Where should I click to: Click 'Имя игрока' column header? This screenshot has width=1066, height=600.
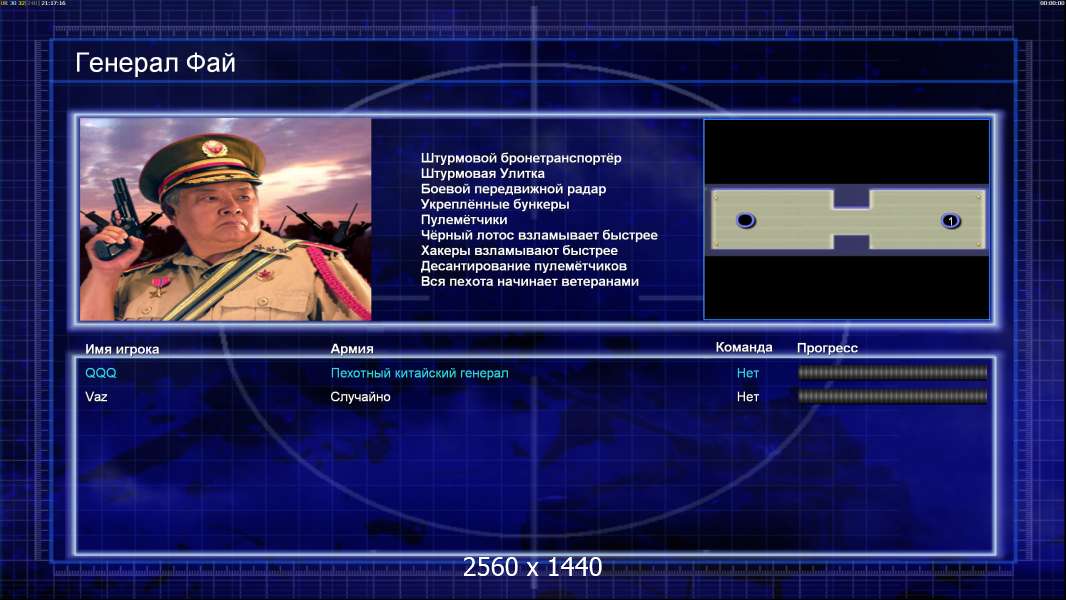pyautogui.click(x=122, y=349)
